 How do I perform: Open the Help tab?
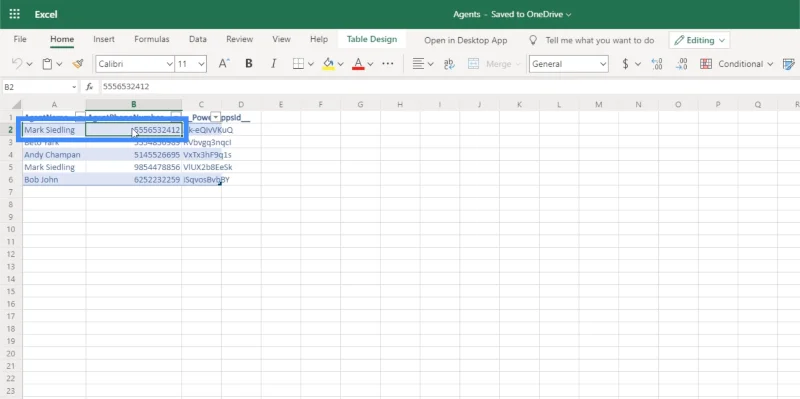[319, 39]
